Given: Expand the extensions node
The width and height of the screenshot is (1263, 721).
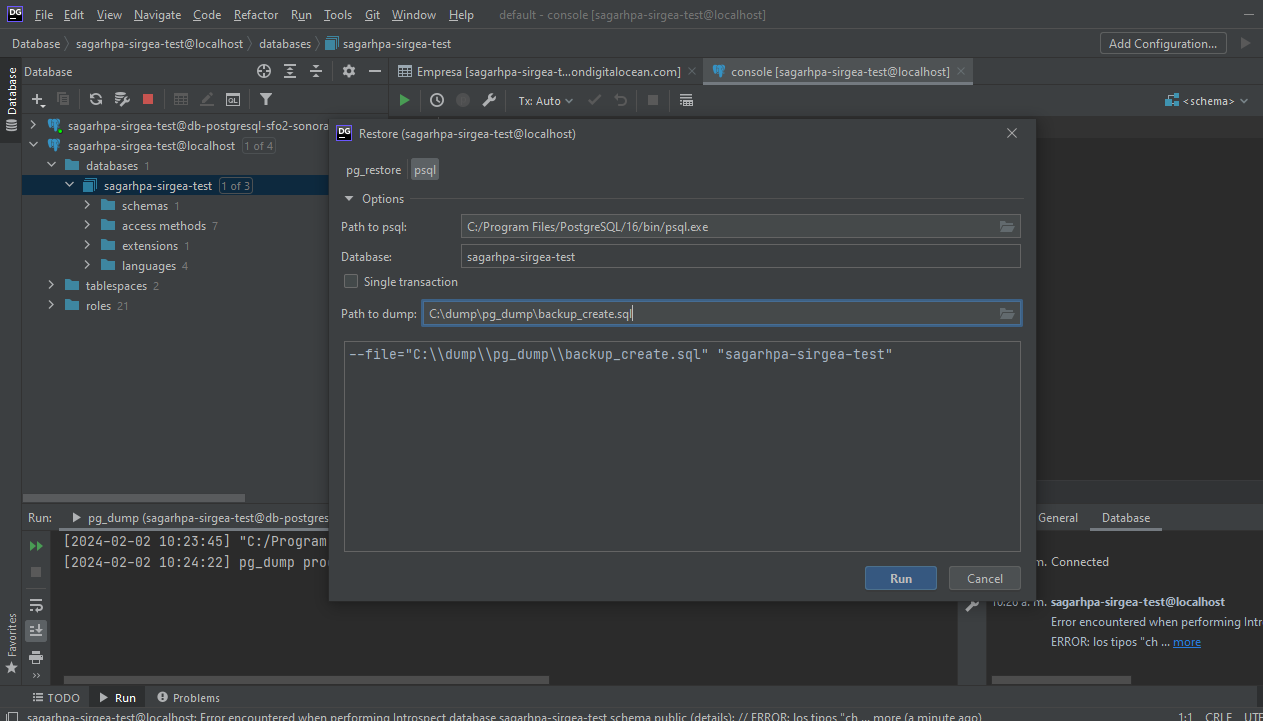Looking at the screenshot, I should (87, 246).
